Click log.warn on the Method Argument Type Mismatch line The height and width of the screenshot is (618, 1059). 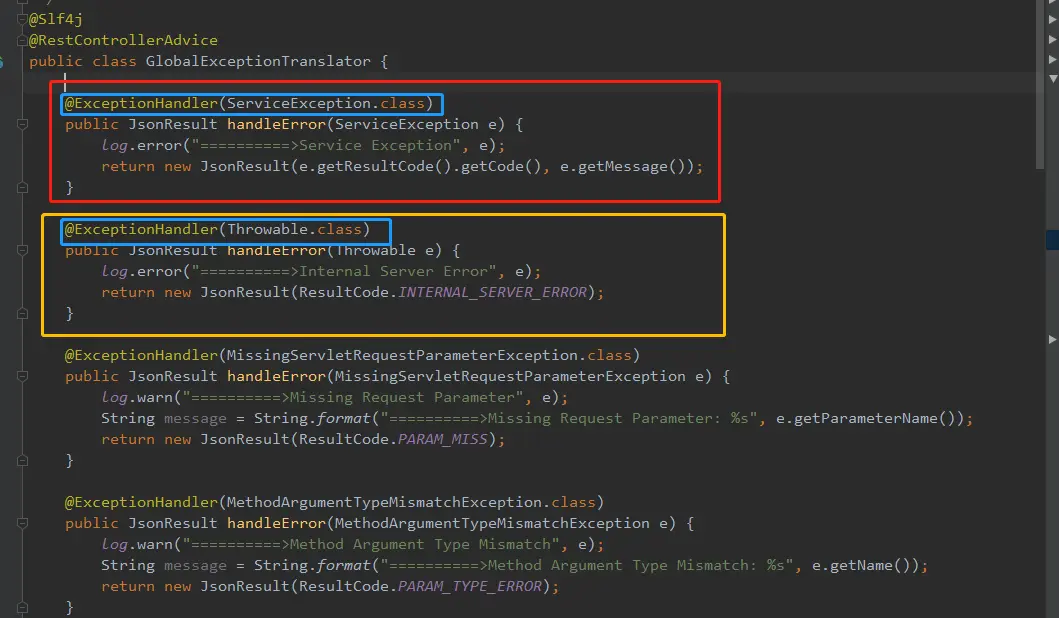[x=137, y=544]
